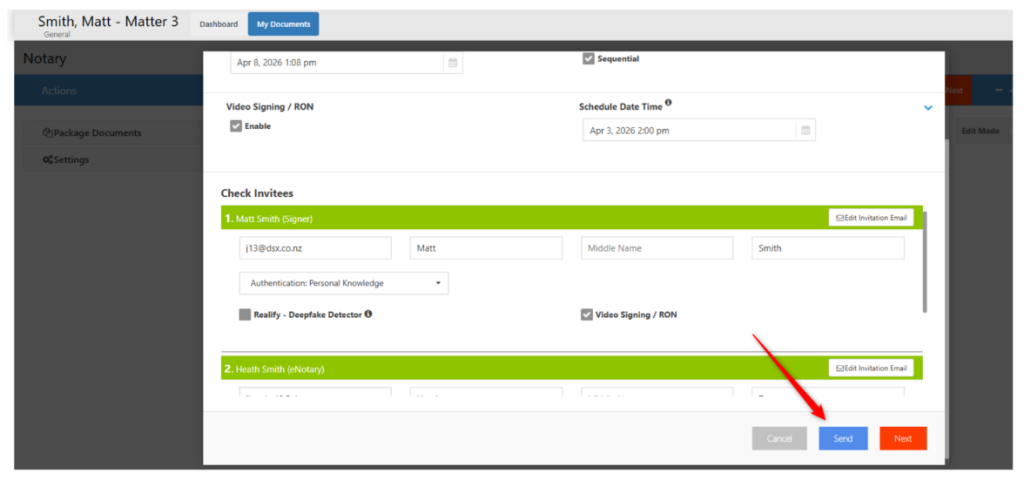Image resolution: width=1024 pixels, height=480 pixels.
Task: Collapse section using blue chevron arrow
Action: tap(928, 108)
